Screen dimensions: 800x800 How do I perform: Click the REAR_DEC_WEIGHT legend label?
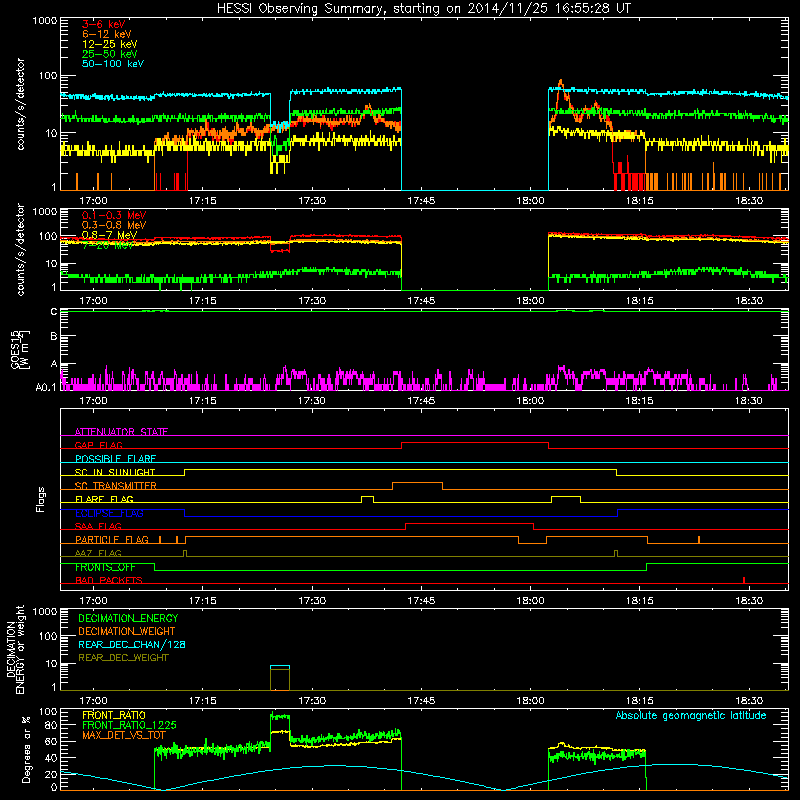pos(123,658)
